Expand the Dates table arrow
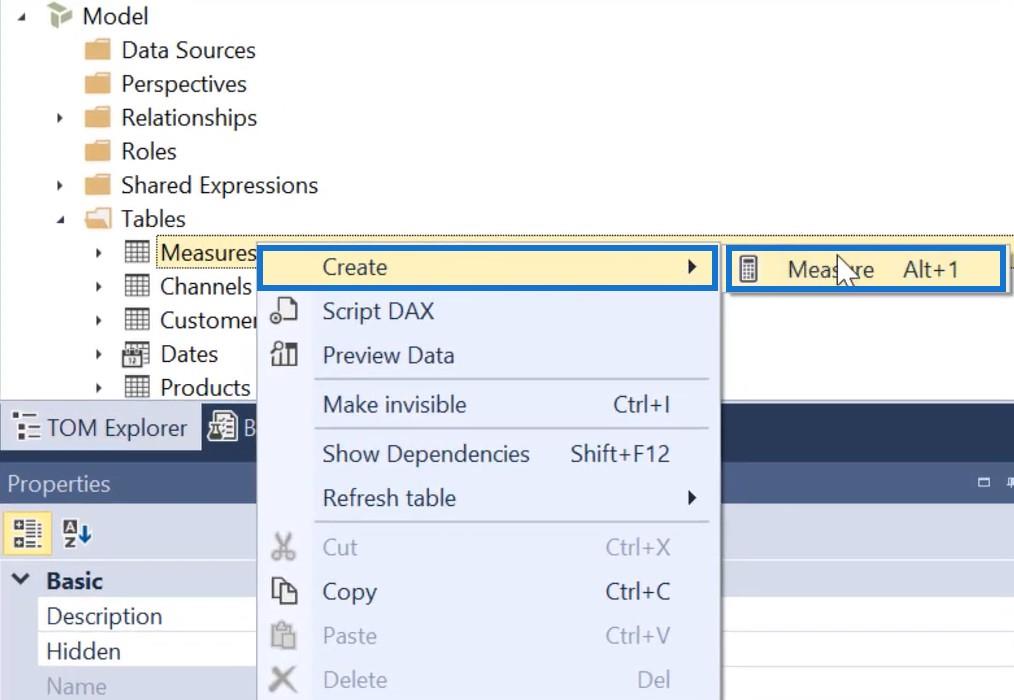 click(98, 354)
